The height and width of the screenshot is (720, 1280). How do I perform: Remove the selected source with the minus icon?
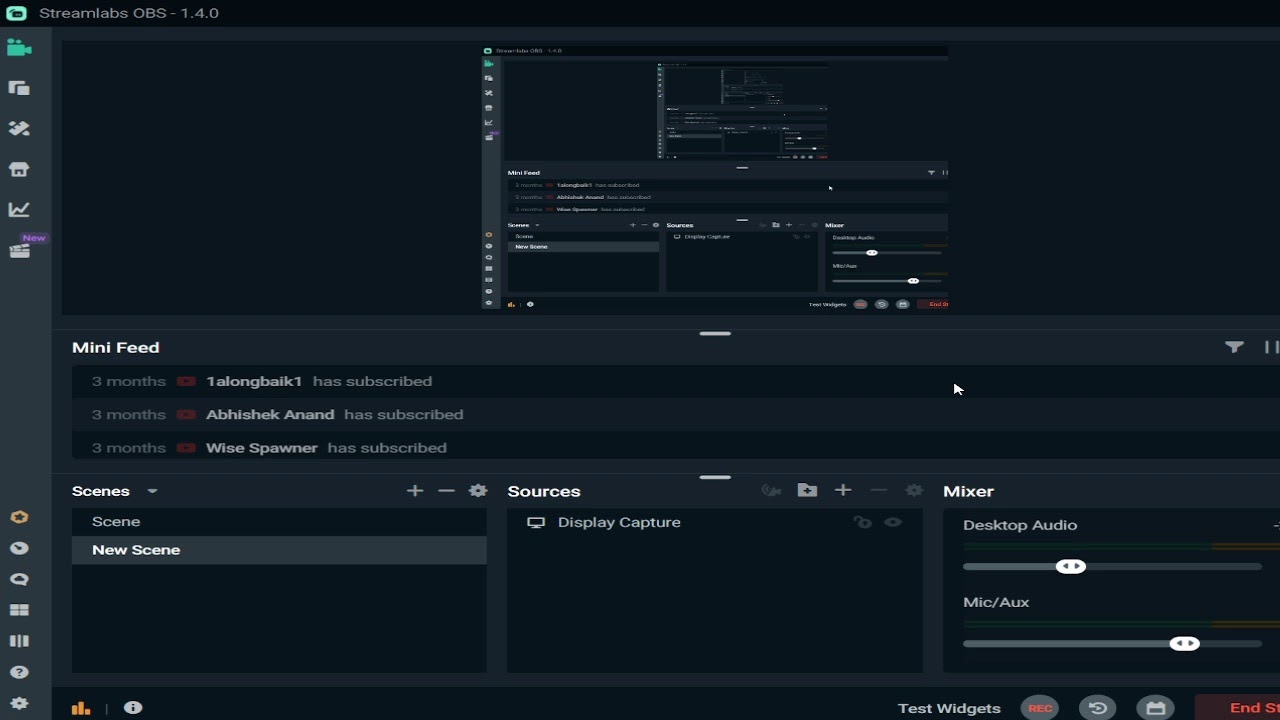point(879,490)
